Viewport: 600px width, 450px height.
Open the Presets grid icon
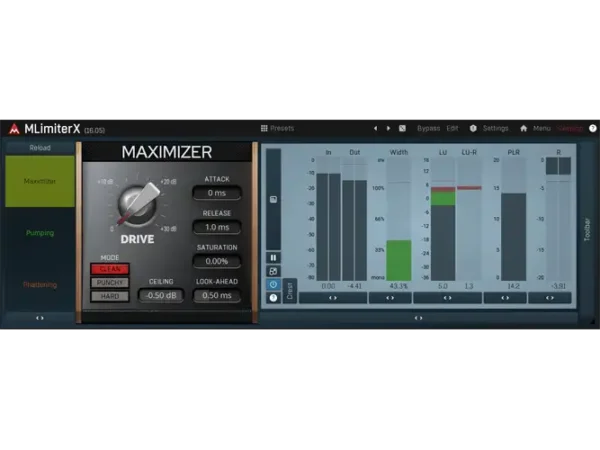pyautogui.click(x=264, y=128)
